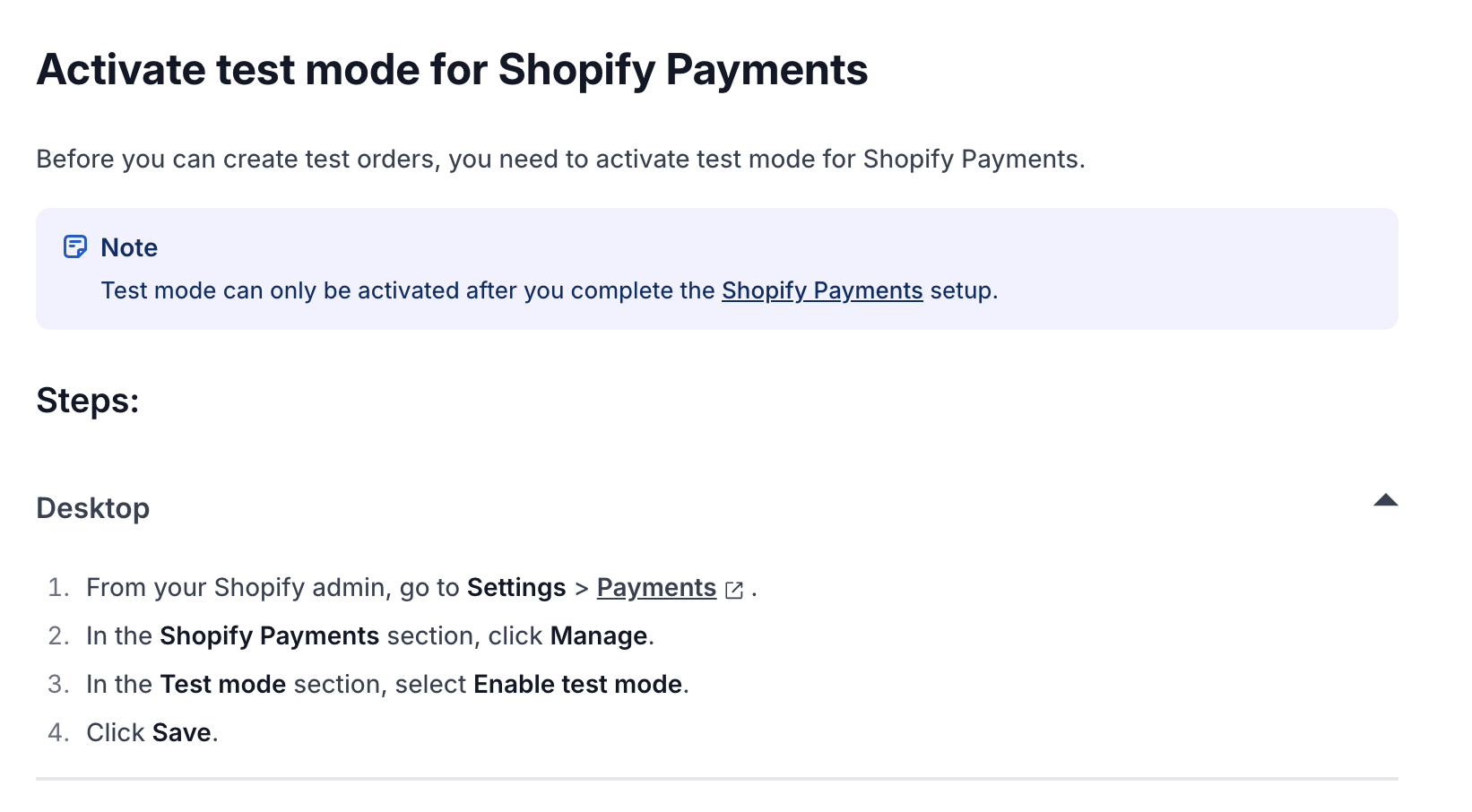Viewport: 1472px width, 812px height.
Task: Click the bold word "Save" in step 4
Action: [x=182, y=732]
